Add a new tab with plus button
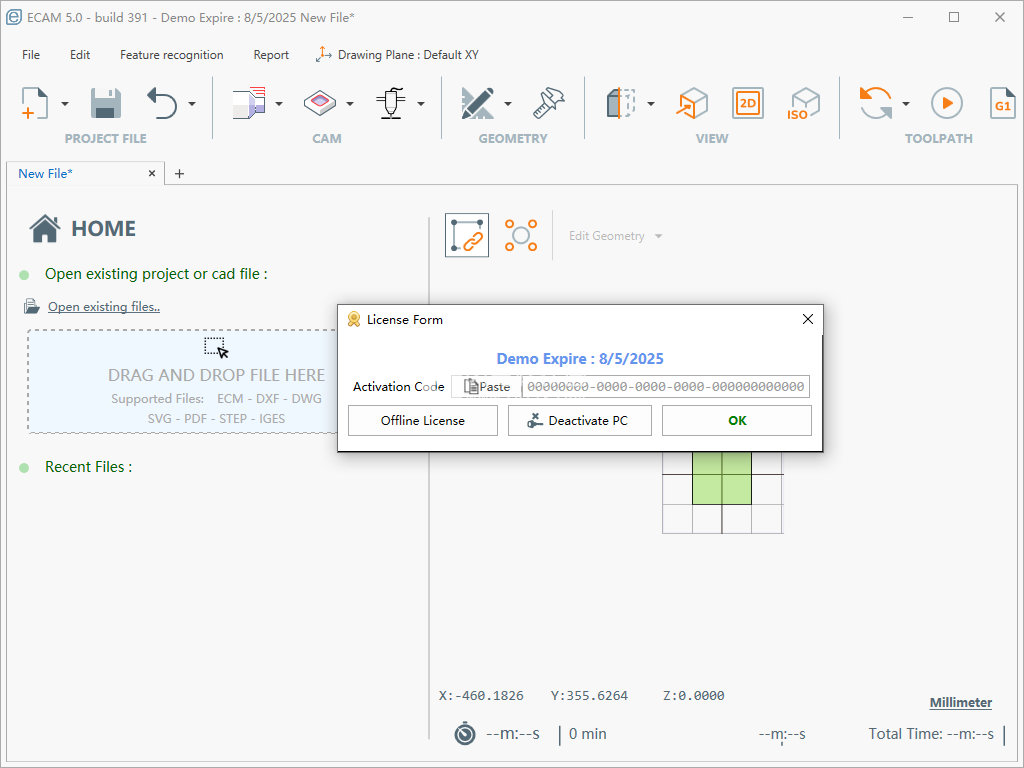 pos(180,174)
